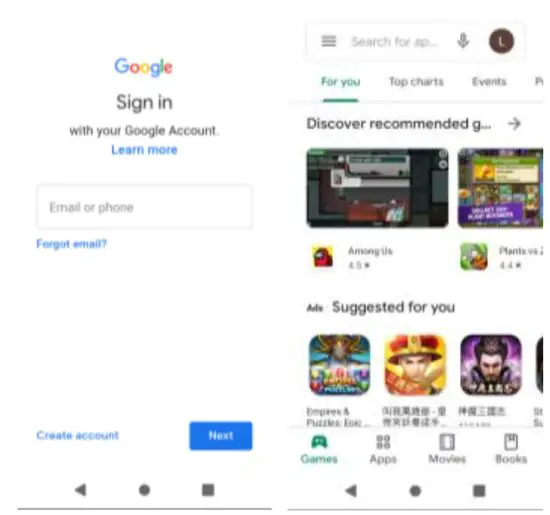Select the For you tab
The width and height of the screenshot is (550, 515).
tap(341, 82)
